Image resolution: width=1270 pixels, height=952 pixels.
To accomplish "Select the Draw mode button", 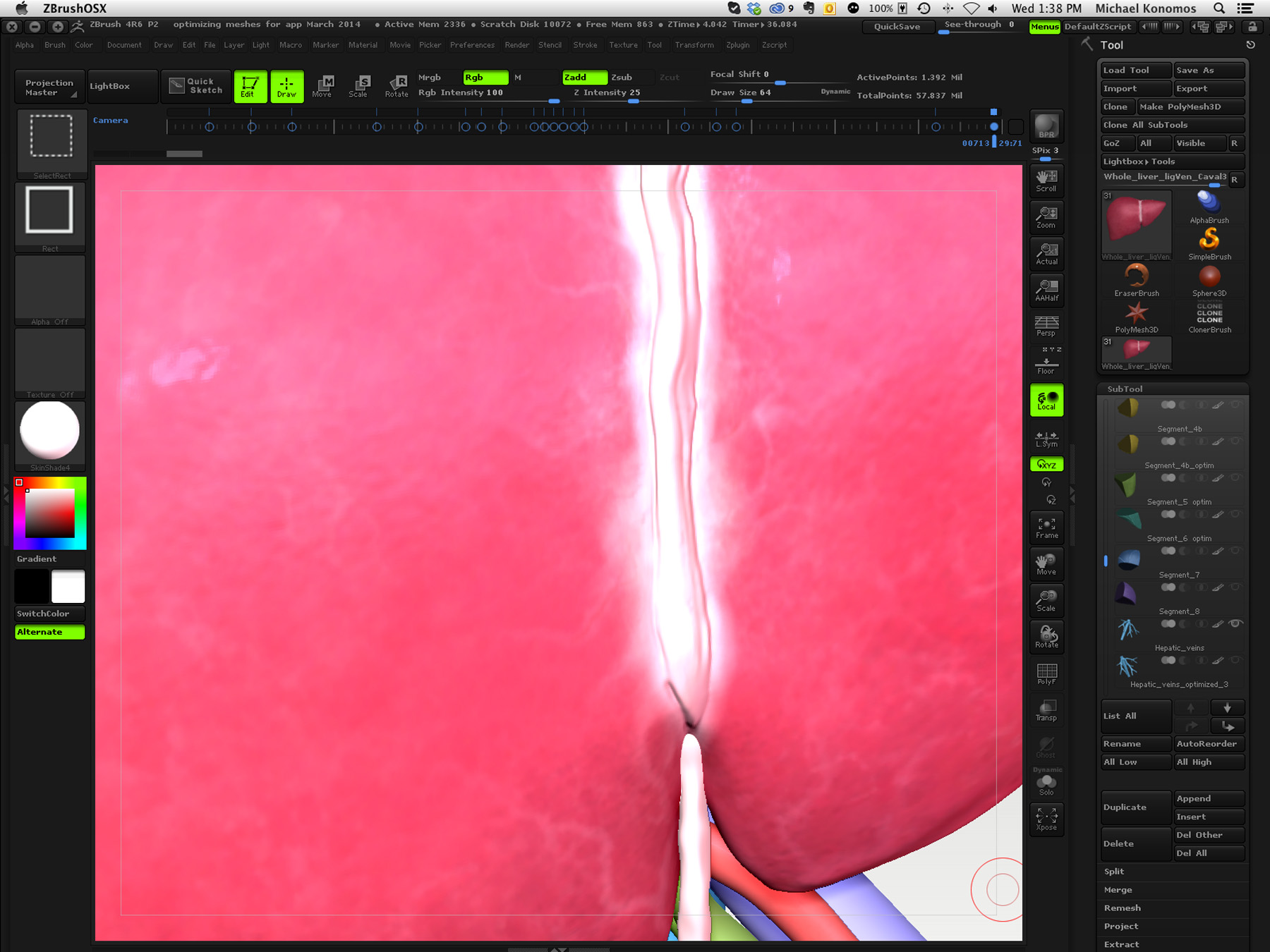I will [x=286, y=86].
